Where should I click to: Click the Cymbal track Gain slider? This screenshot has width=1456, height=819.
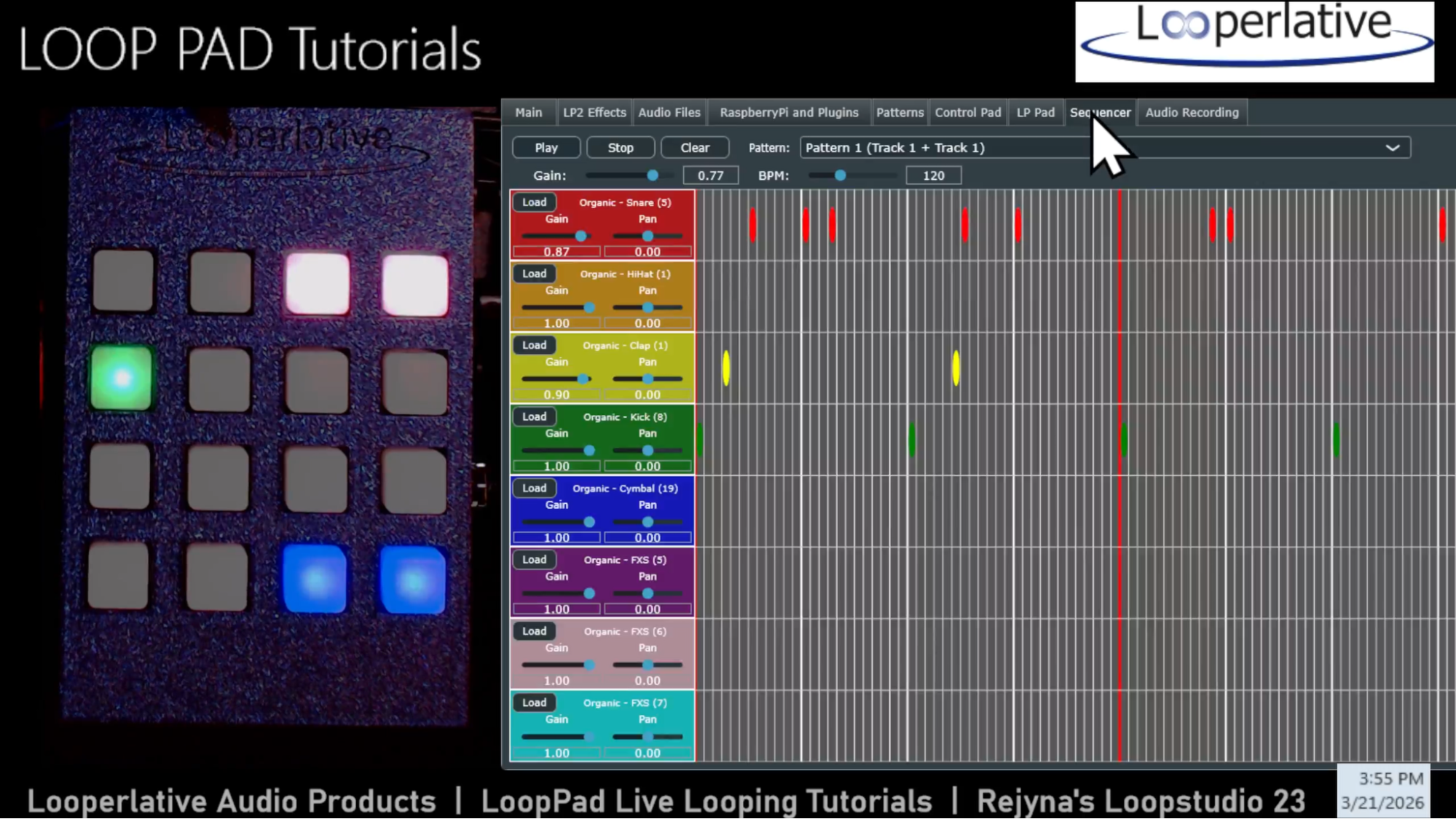coord(556,522)
